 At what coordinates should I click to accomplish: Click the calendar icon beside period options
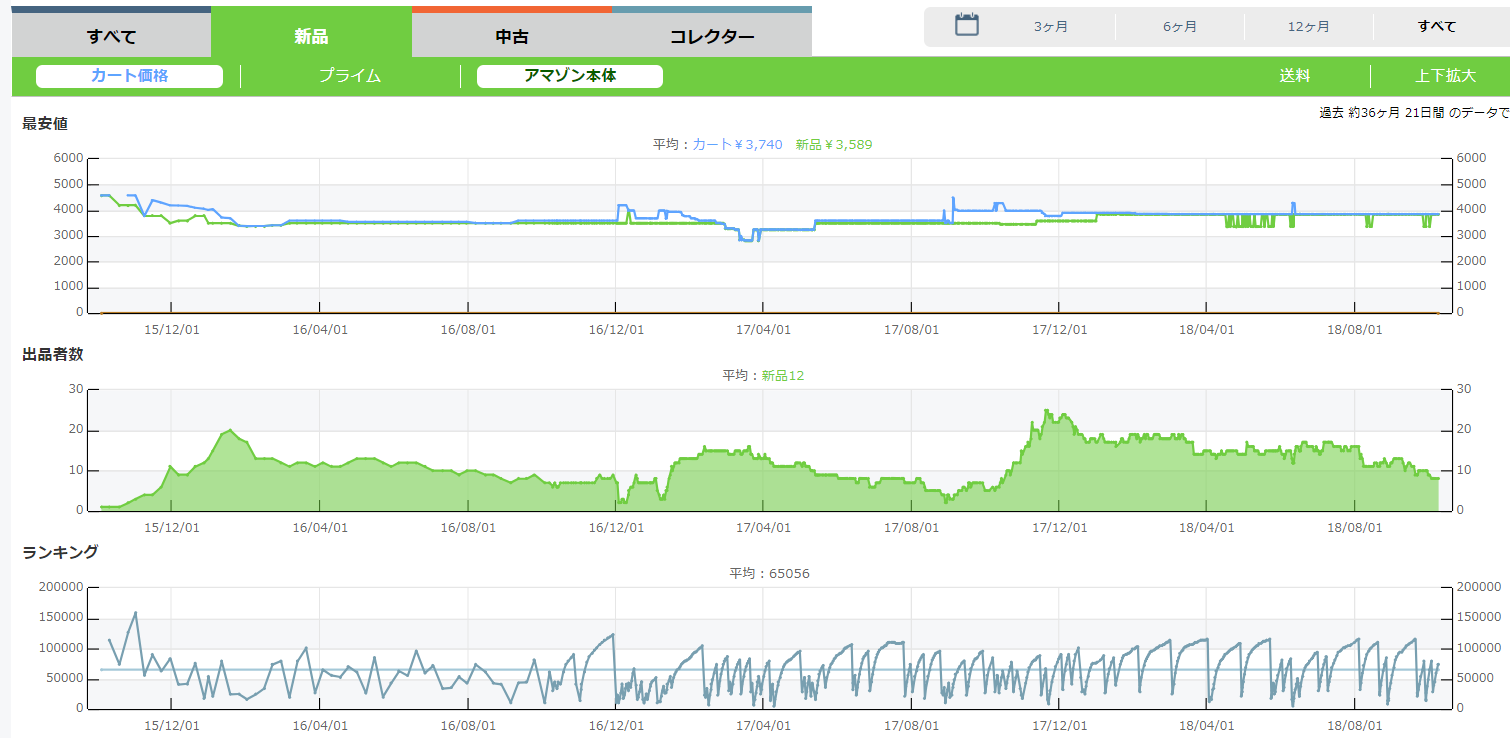(x=966, y=26)
